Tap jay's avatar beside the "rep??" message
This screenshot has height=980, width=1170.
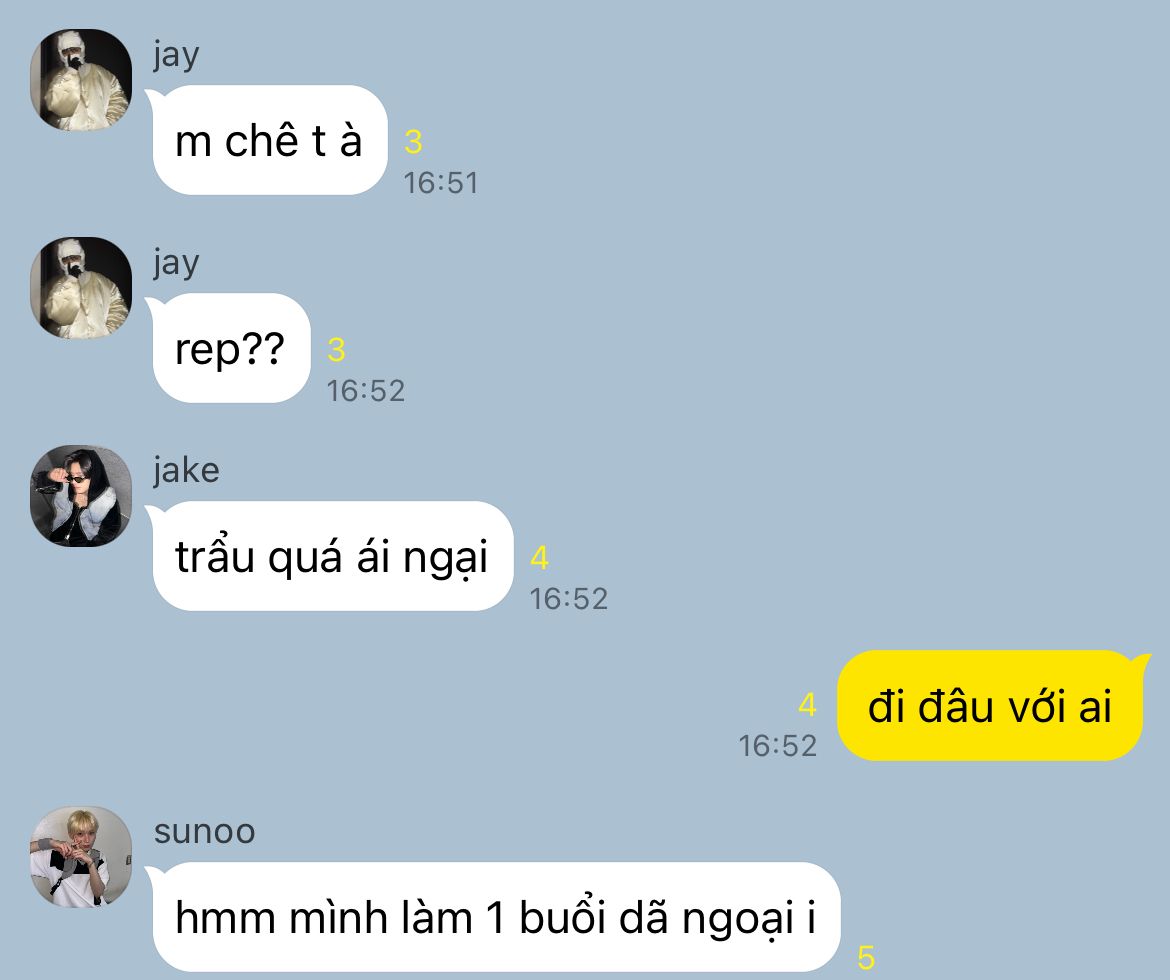click(81, 288)
